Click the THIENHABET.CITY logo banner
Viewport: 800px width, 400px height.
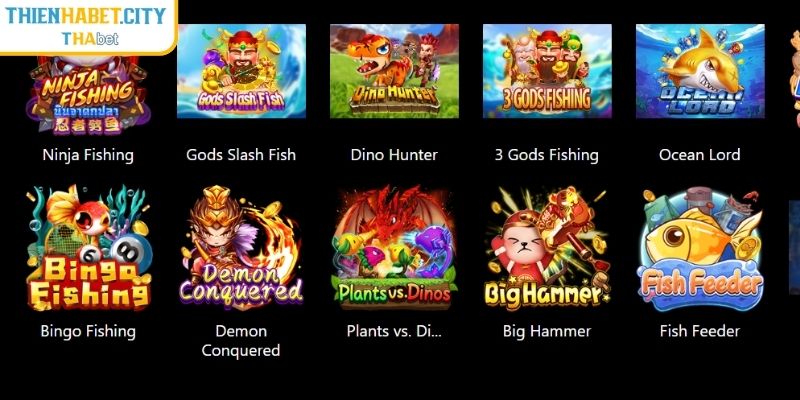pos(88,26)
